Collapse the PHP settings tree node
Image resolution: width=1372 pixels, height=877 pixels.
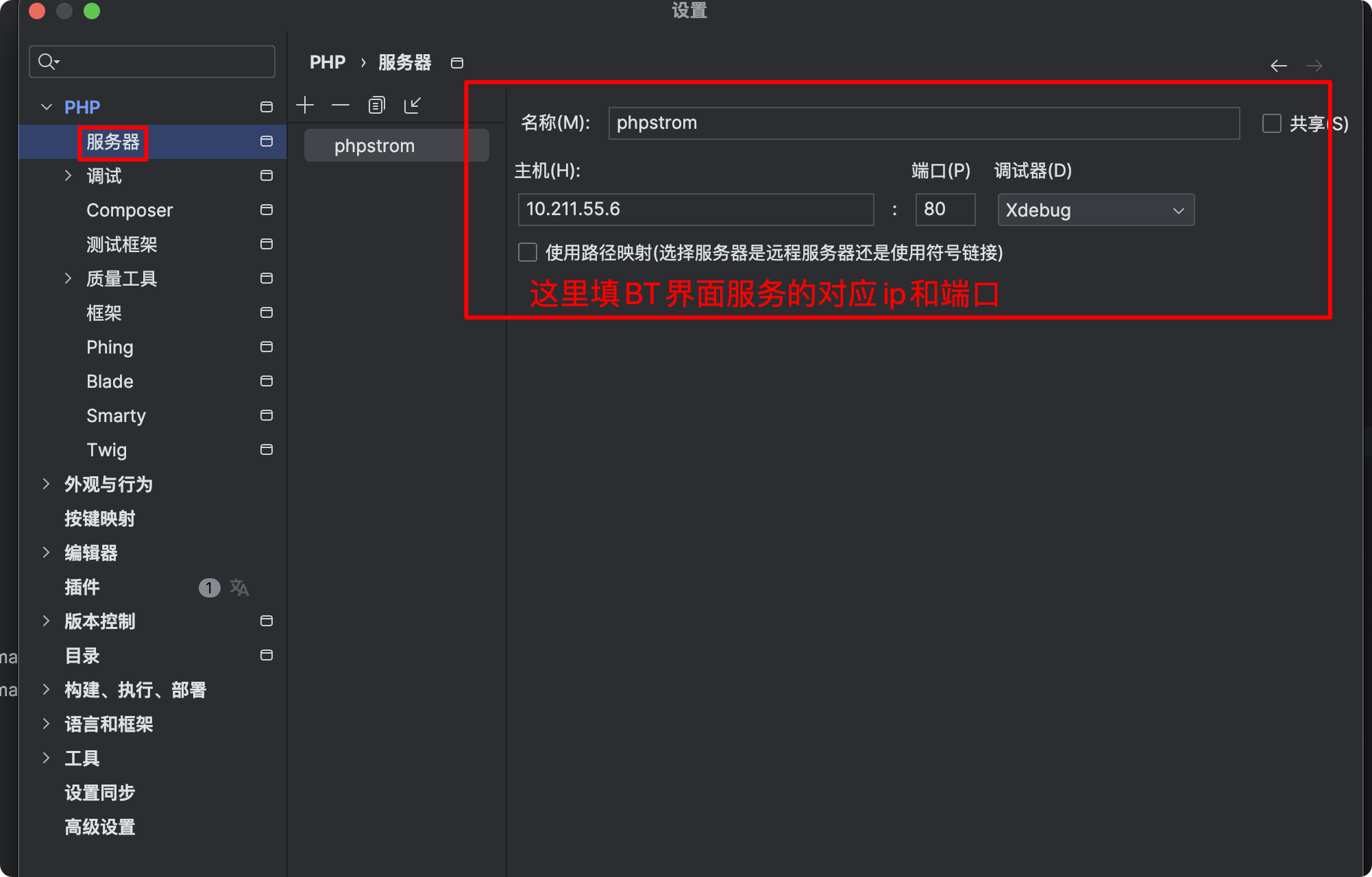click(x=47, y=107)
